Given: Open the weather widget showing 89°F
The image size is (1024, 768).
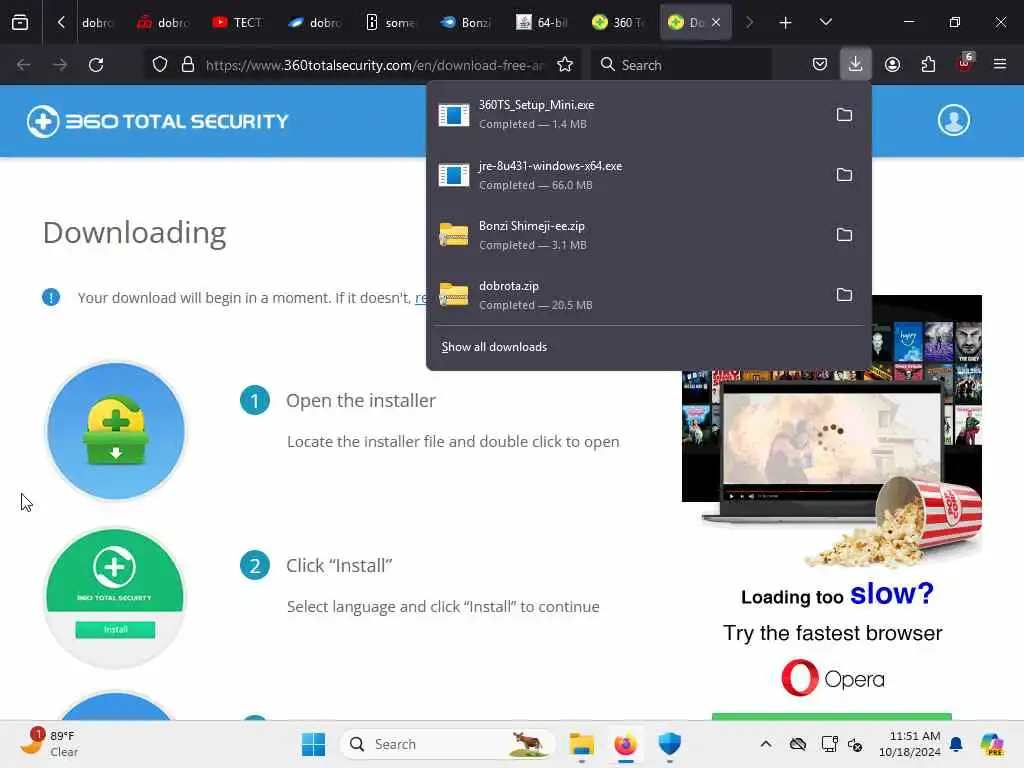Looking at the screenshot, I should (x=50, y=743).
